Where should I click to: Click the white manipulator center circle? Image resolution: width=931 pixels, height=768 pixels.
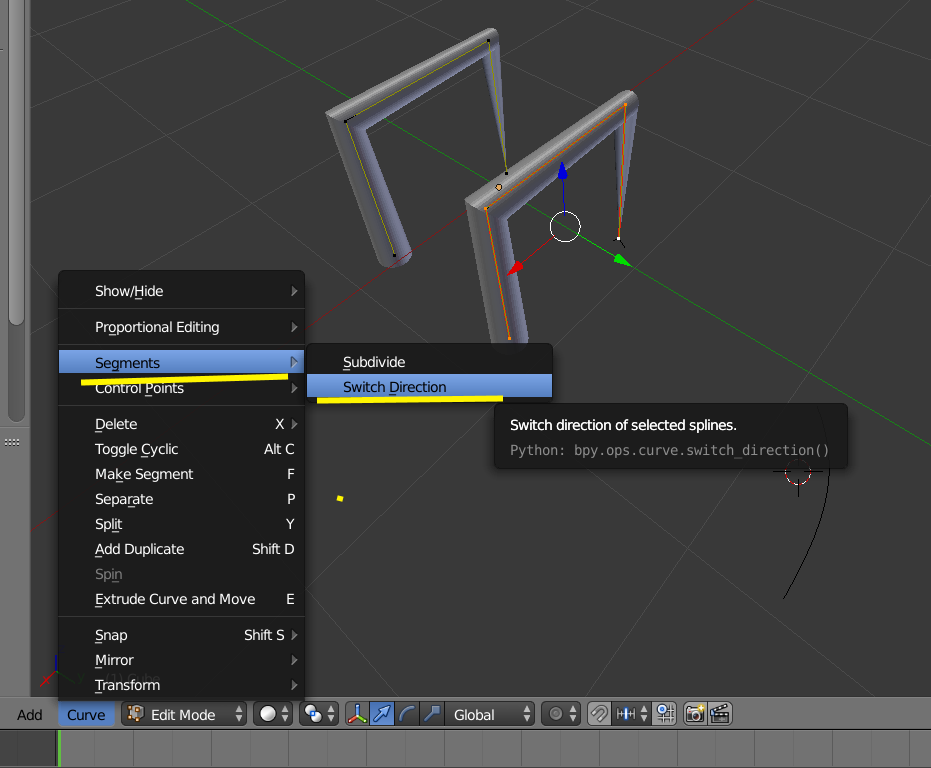pos(565,226)
